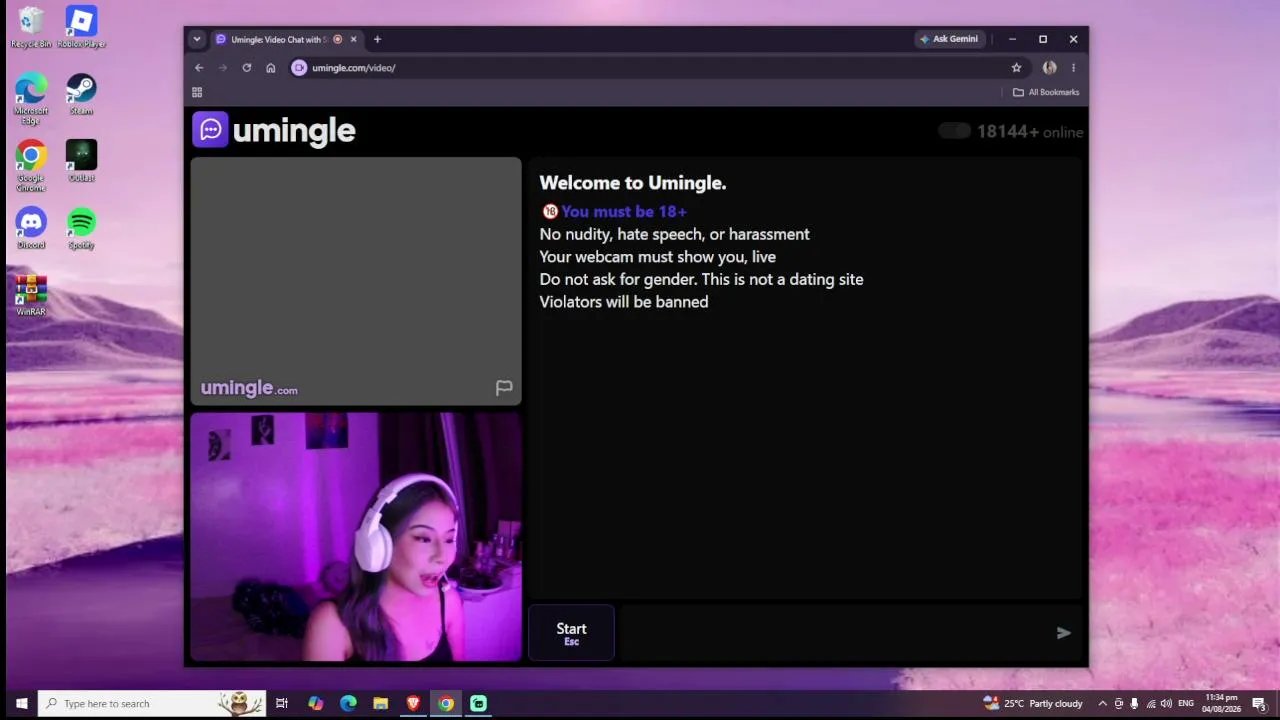Click the umingle wordmark in the header
1280x720 pixels.
tap(294, 130)
